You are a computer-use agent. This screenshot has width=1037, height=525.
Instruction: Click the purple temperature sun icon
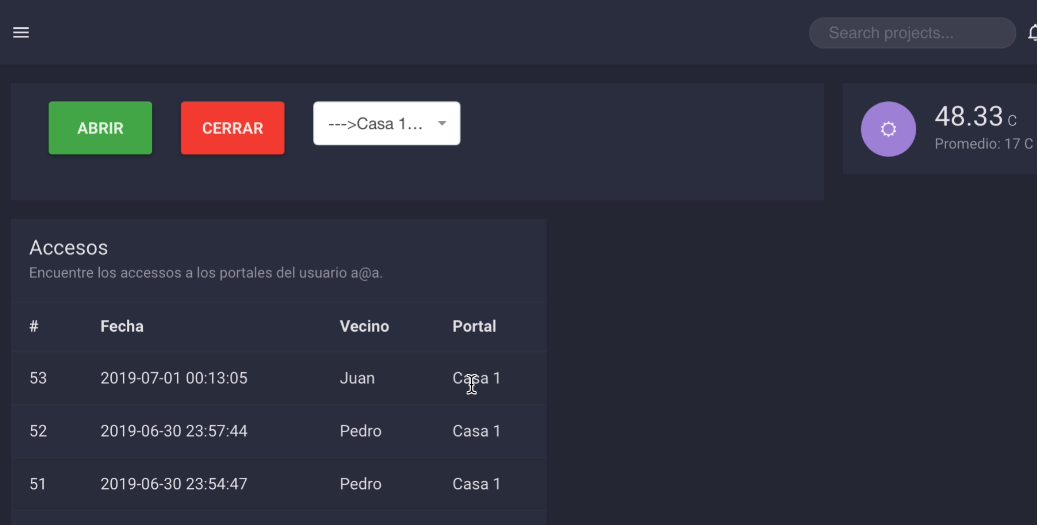888,129
